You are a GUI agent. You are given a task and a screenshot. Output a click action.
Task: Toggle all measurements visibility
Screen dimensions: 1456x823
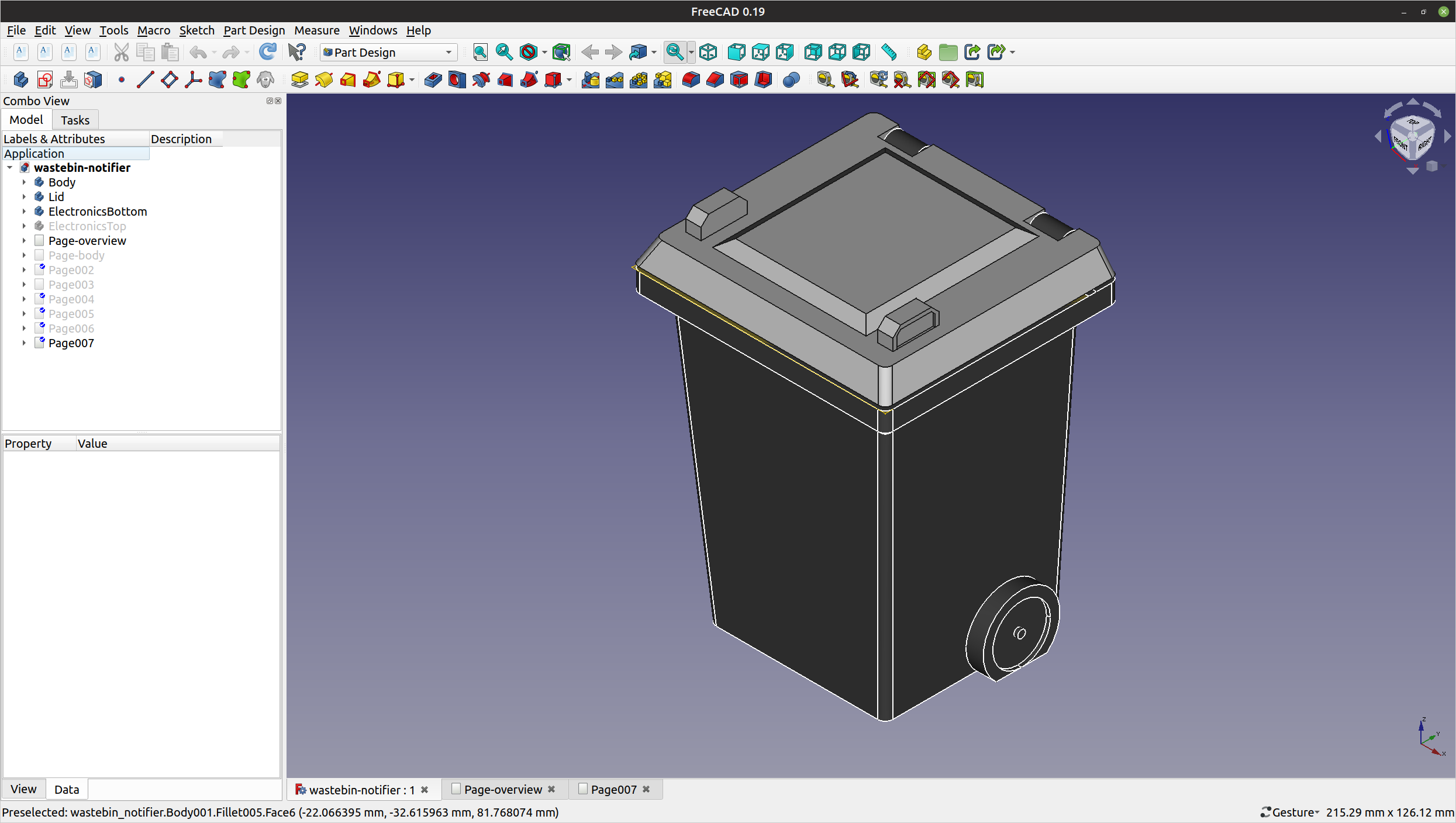(926, 79)
